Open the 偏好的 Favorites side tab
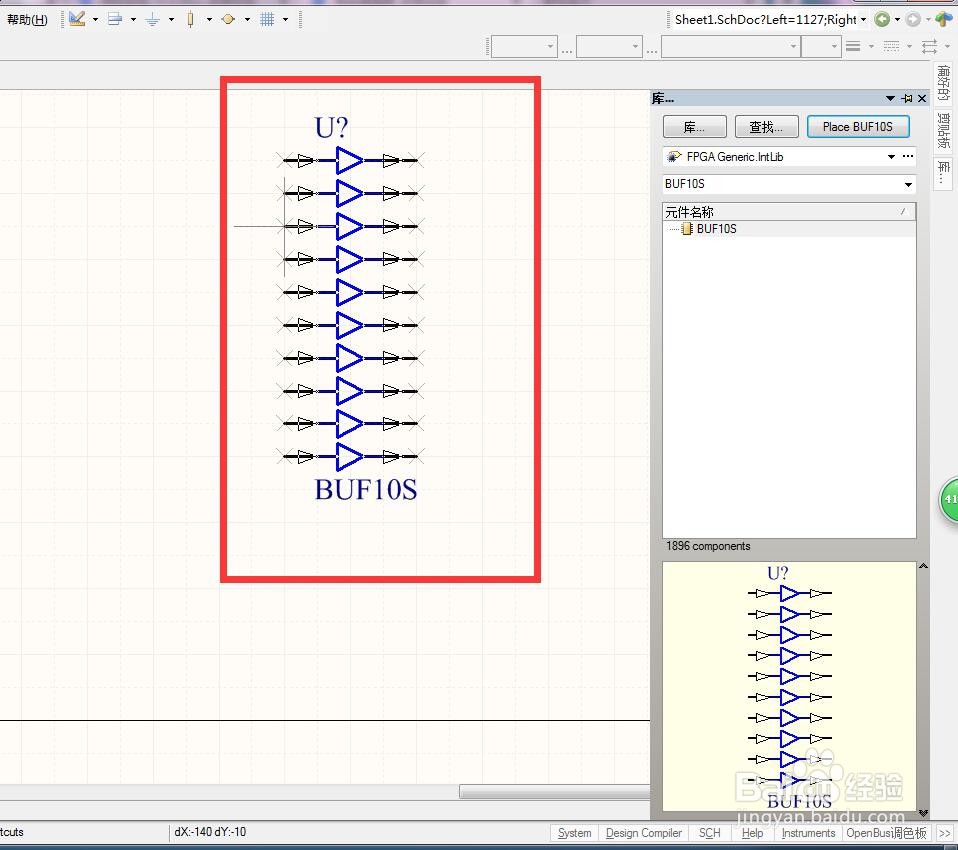958x850 pixels. point(944,83)
